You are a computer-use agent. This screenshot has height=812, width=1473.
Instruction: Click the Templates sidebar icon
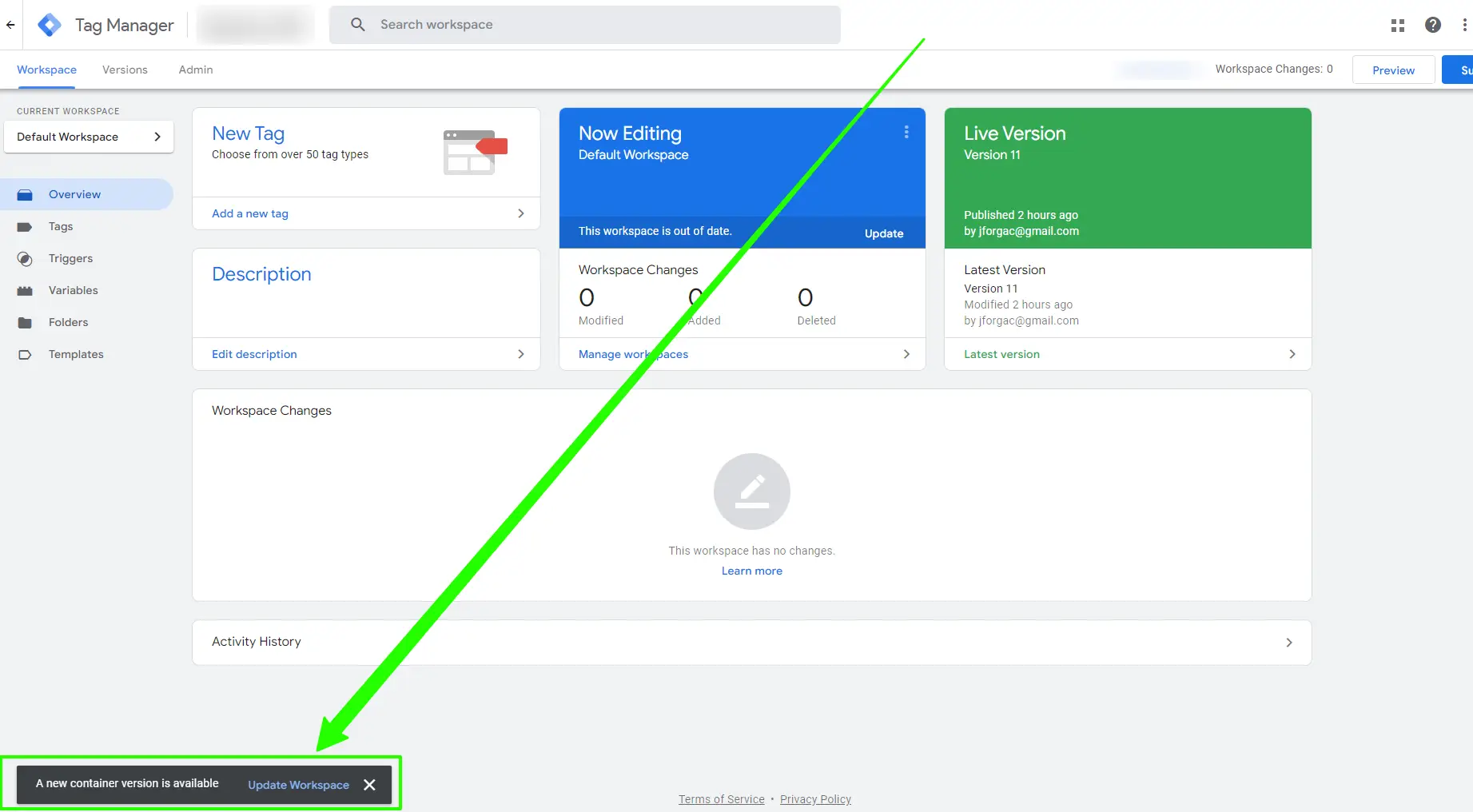25,355
